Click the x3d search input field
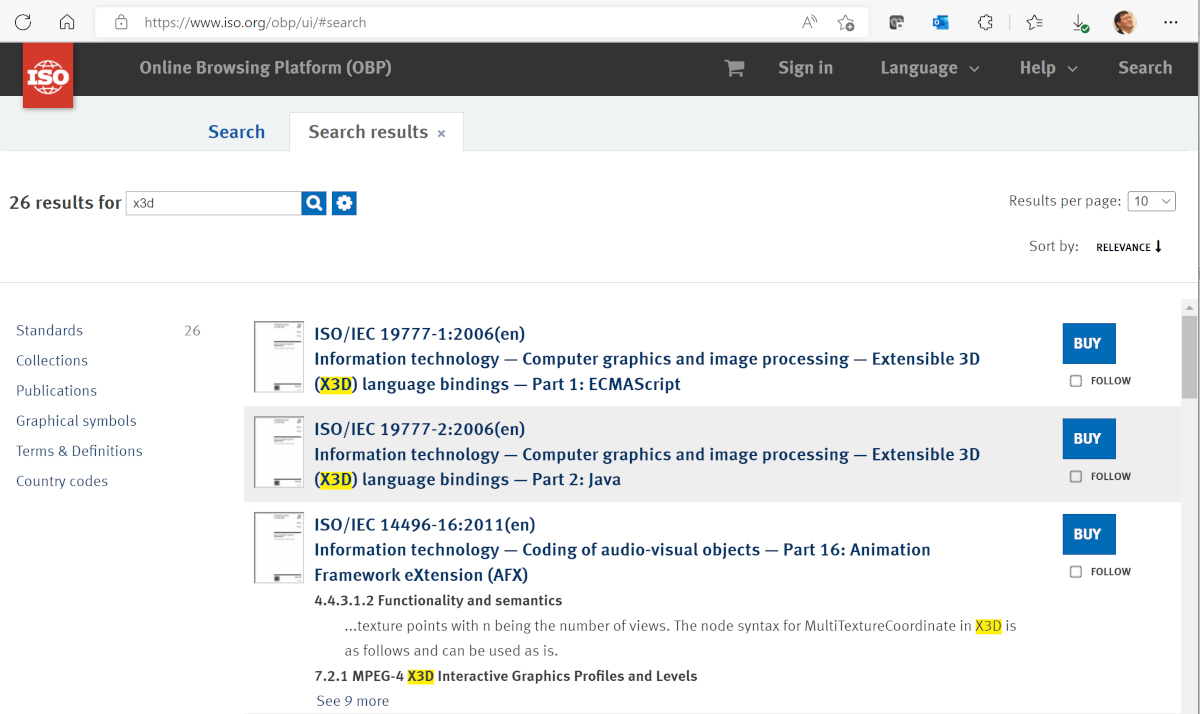Image resolution: width=1200 pixels, height=714 pixels. pos(213,203)
